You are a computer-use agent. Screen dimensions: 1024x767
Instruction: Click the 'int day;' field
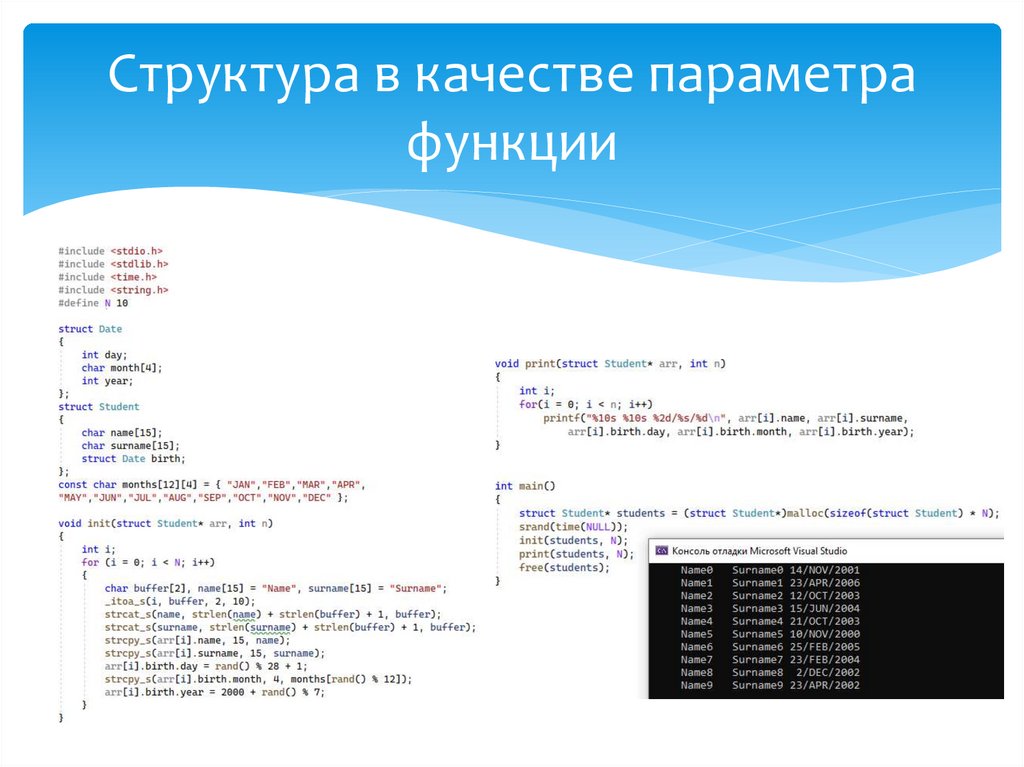(x=104, y=355)
